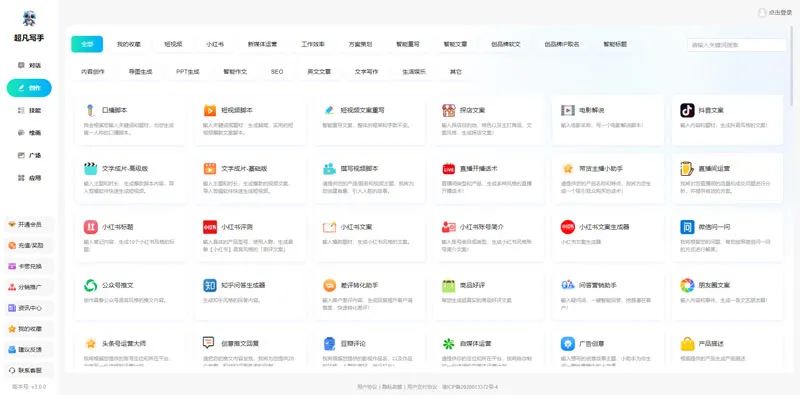The width and height of the screenshot is (800, 395).
Task: Click the green 公众号推文 icon
Action: [90, 285]
